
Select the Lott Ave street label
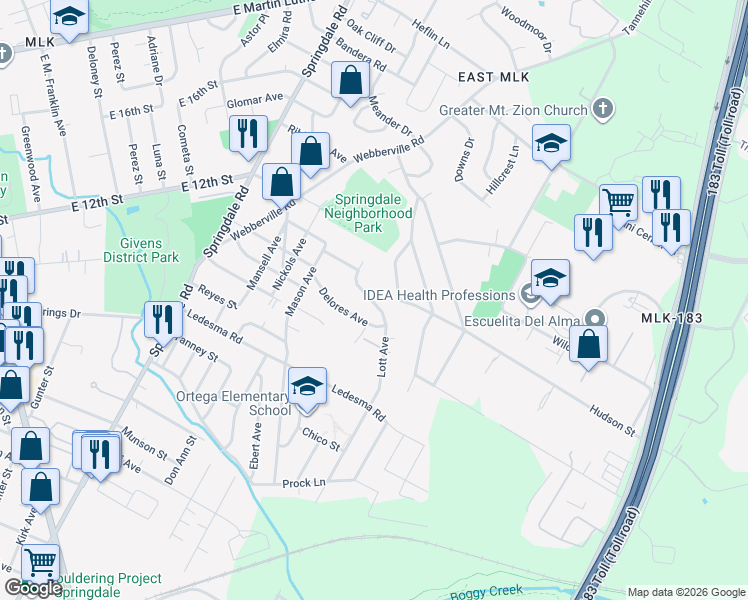point(383,357)
